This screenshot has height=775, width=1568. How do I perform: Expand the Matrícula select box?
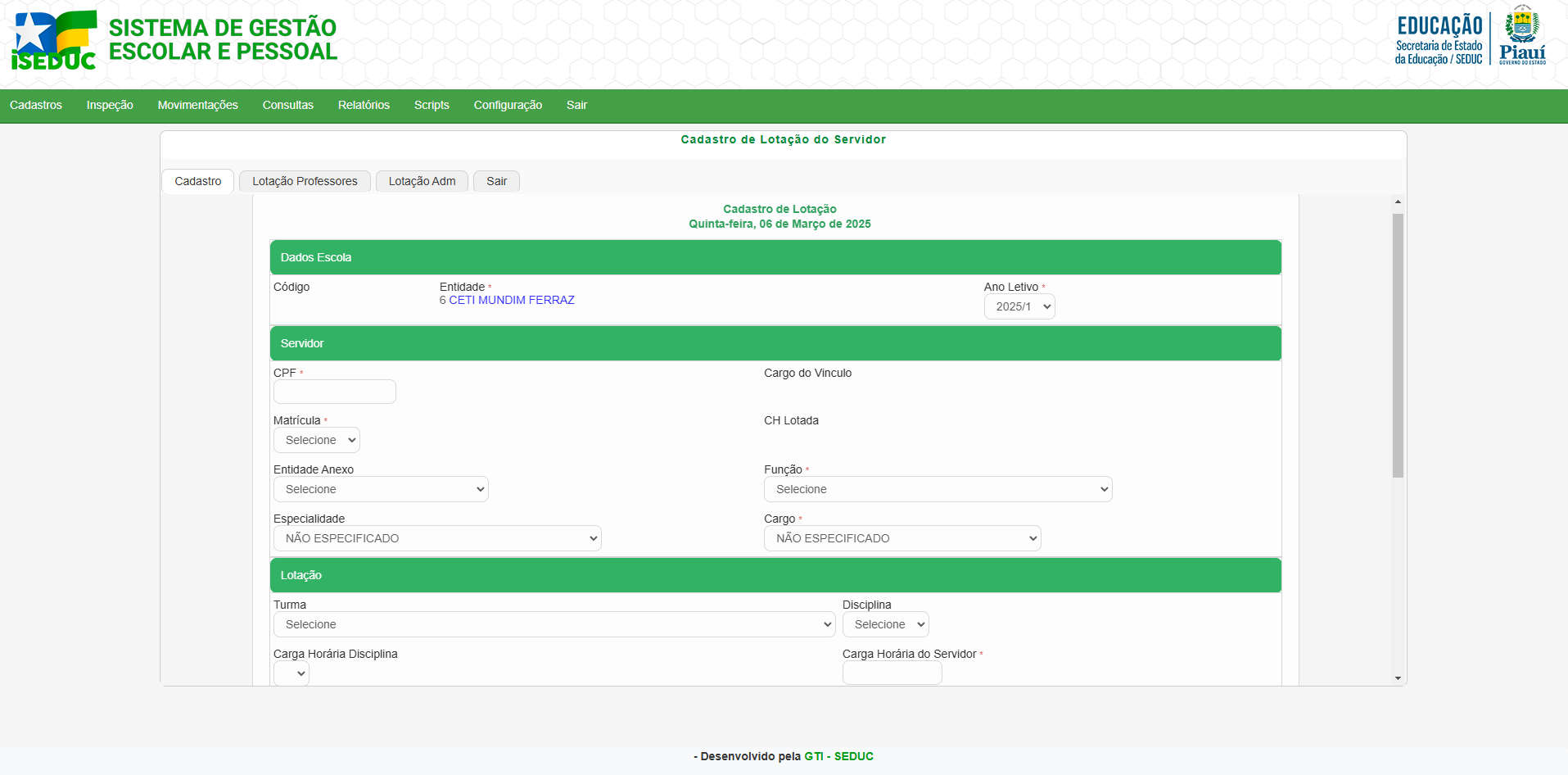[316, 440]
